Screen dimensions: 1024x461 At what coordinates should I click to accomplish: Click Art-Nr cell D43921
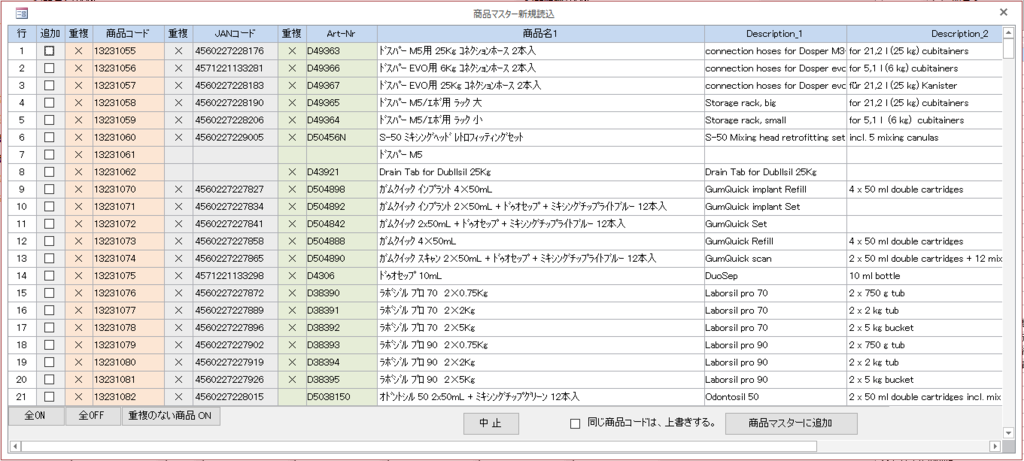click(342, 172)
